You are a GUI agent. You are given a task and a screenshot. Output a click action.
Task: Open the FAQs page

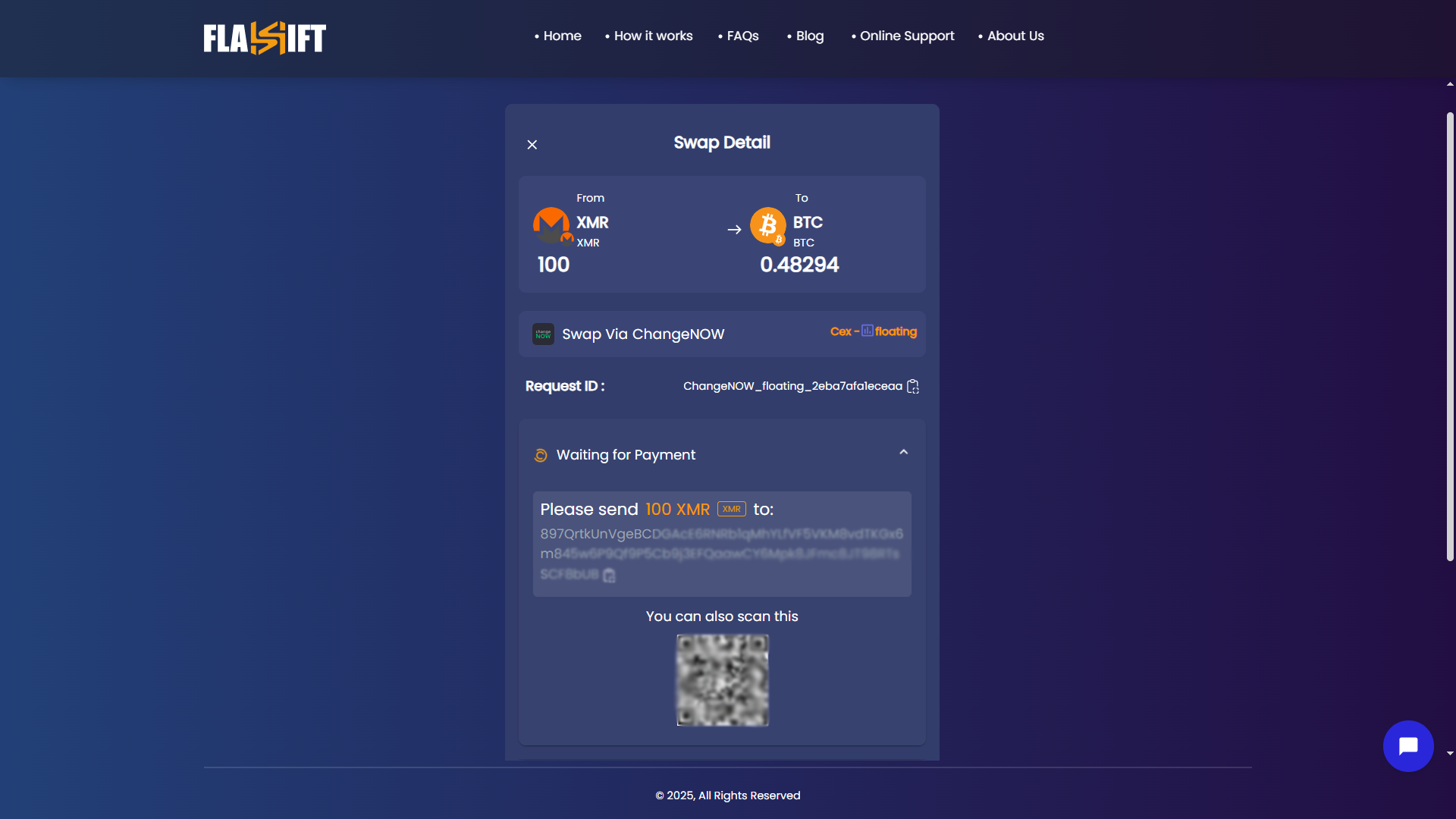[x=742, y=36]
